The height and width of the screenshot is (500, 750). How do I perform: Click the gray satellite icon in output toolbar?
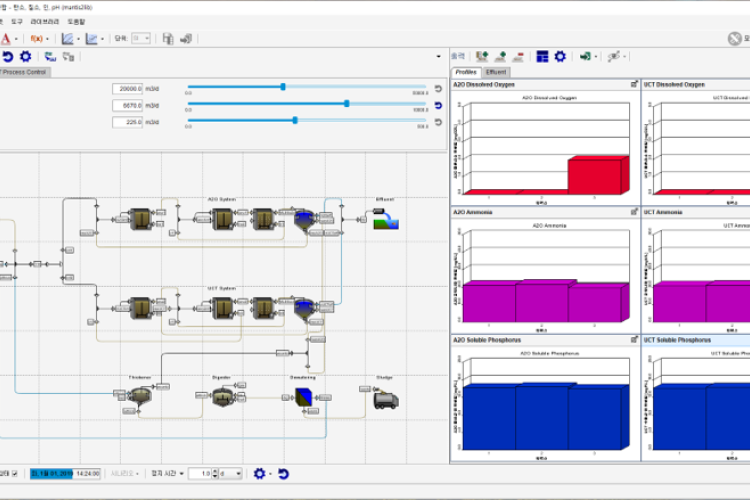point(614,56)
